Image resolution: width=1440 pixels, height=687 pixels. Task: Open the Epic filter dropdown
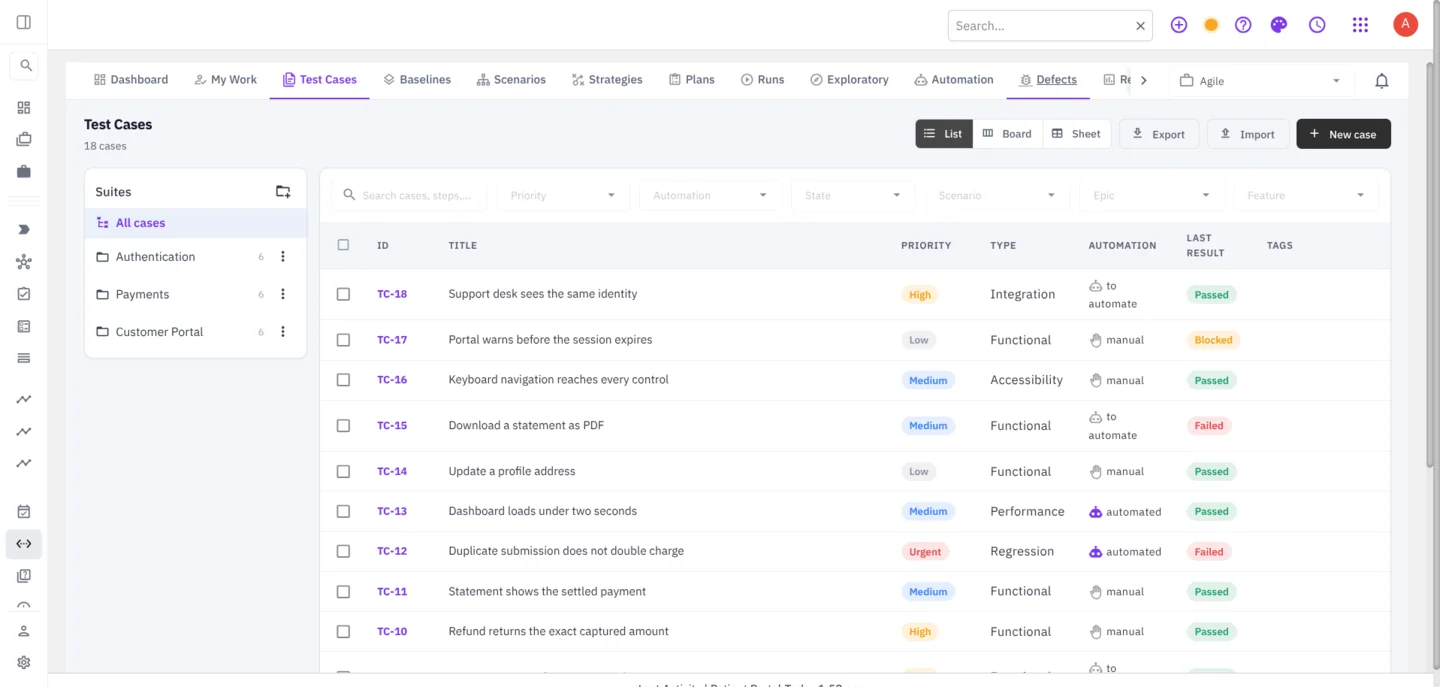point(1151,195)
